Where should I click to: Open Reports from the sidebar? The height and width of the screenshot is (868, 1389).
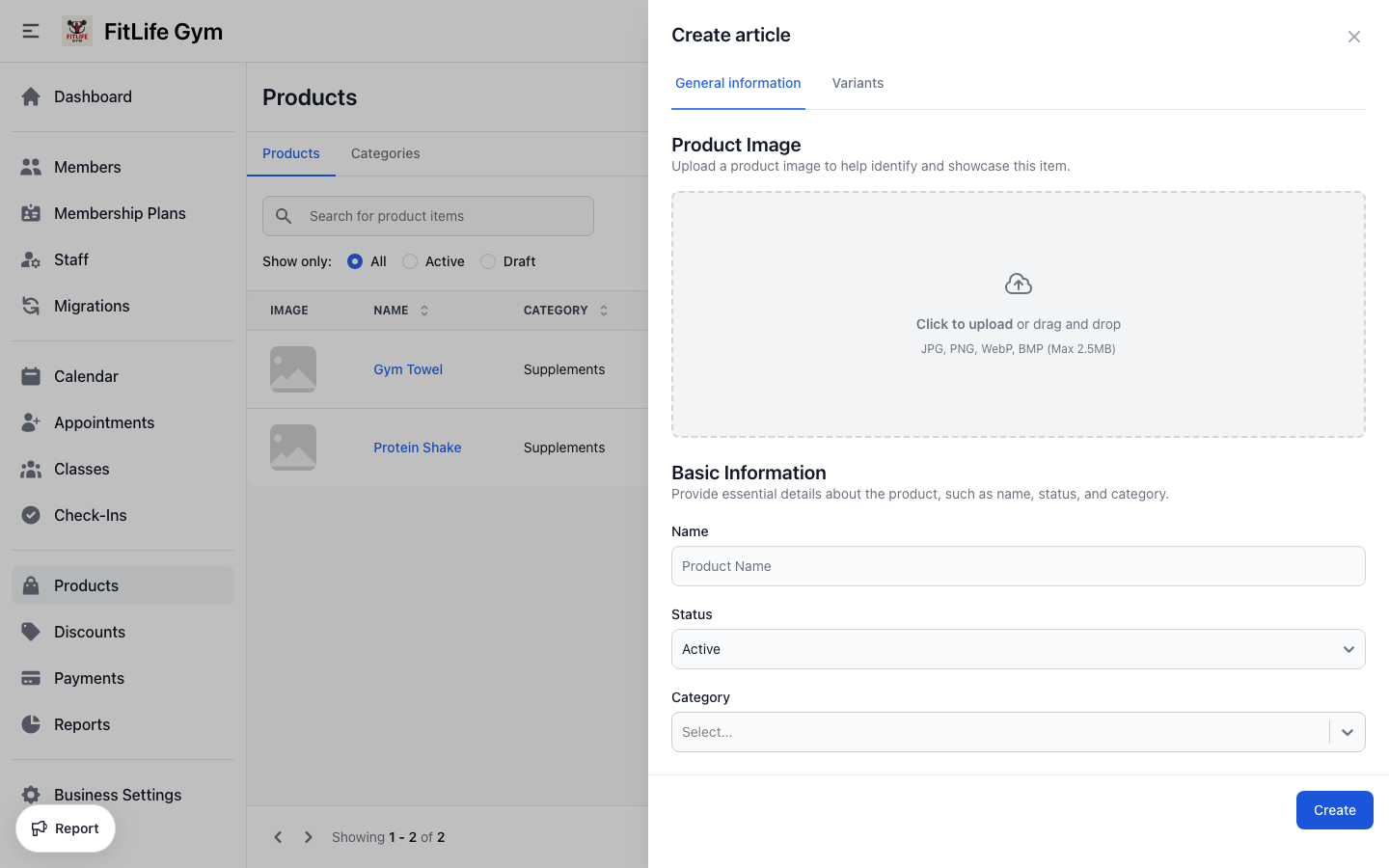click(82, 724)
